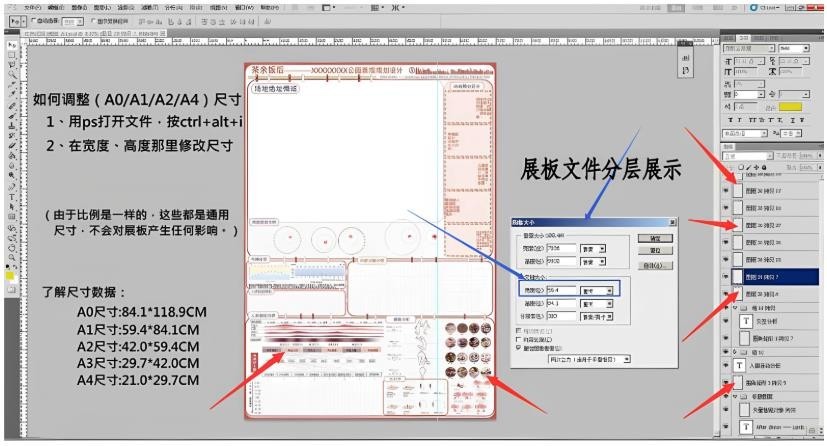
Task: Toggle the Auto-Select checkbox
Action: [x=34, y=21]
